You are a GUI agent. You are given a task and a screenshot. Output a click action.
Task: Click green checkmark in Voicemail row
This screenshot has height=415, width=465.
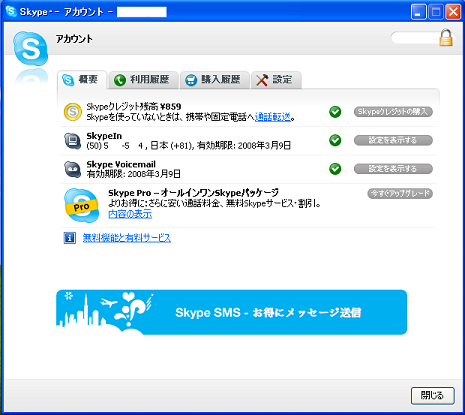[335, 169]
